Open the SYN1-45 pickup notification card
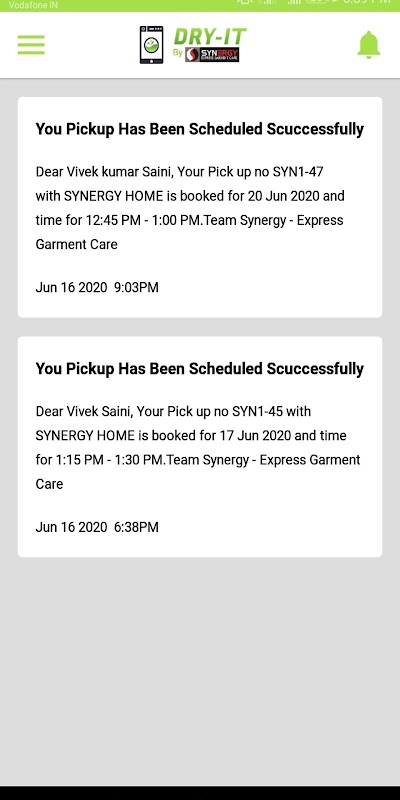The width and height of the screenshot is (400, 800). (200, 446)
